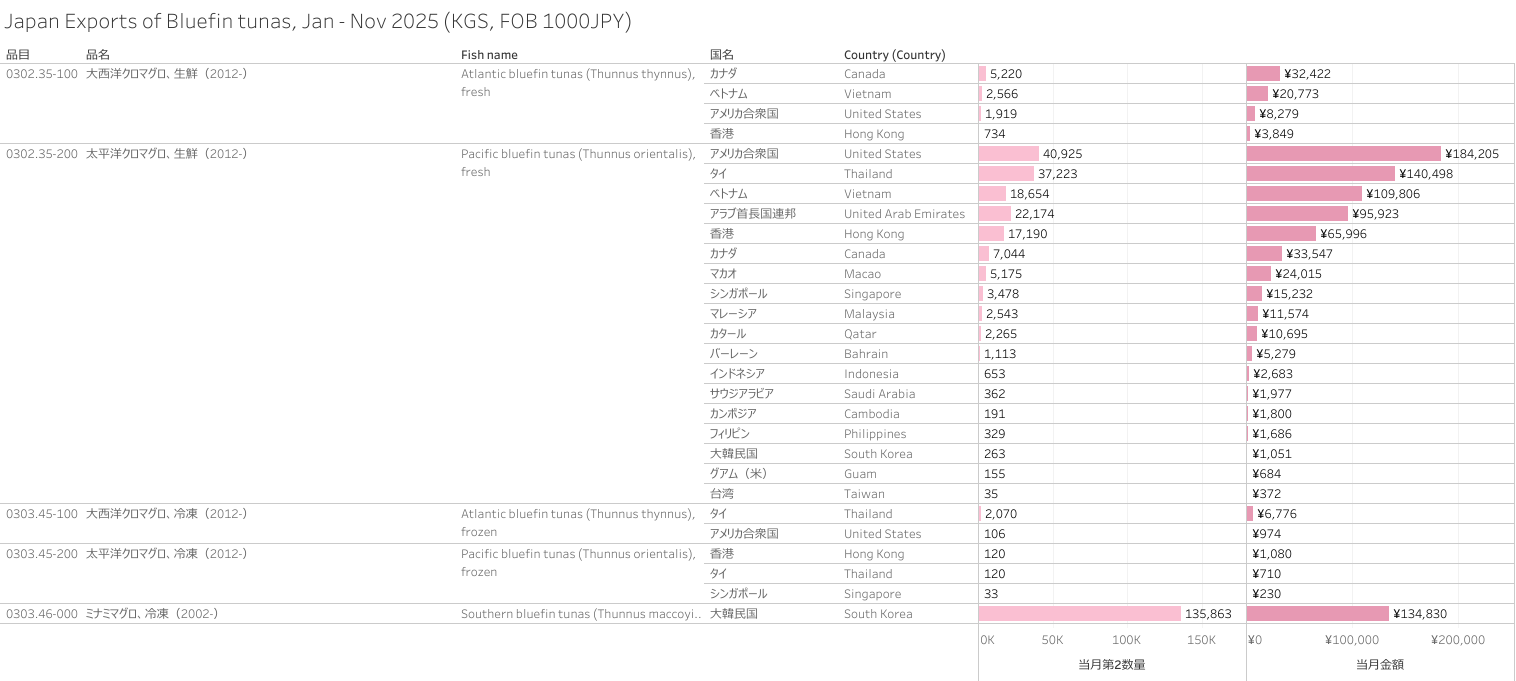This screenshot has width=1516, height=681.
Task: Select Vietnam's ¥109,806 value bar
Action: tap(1304, 194)
